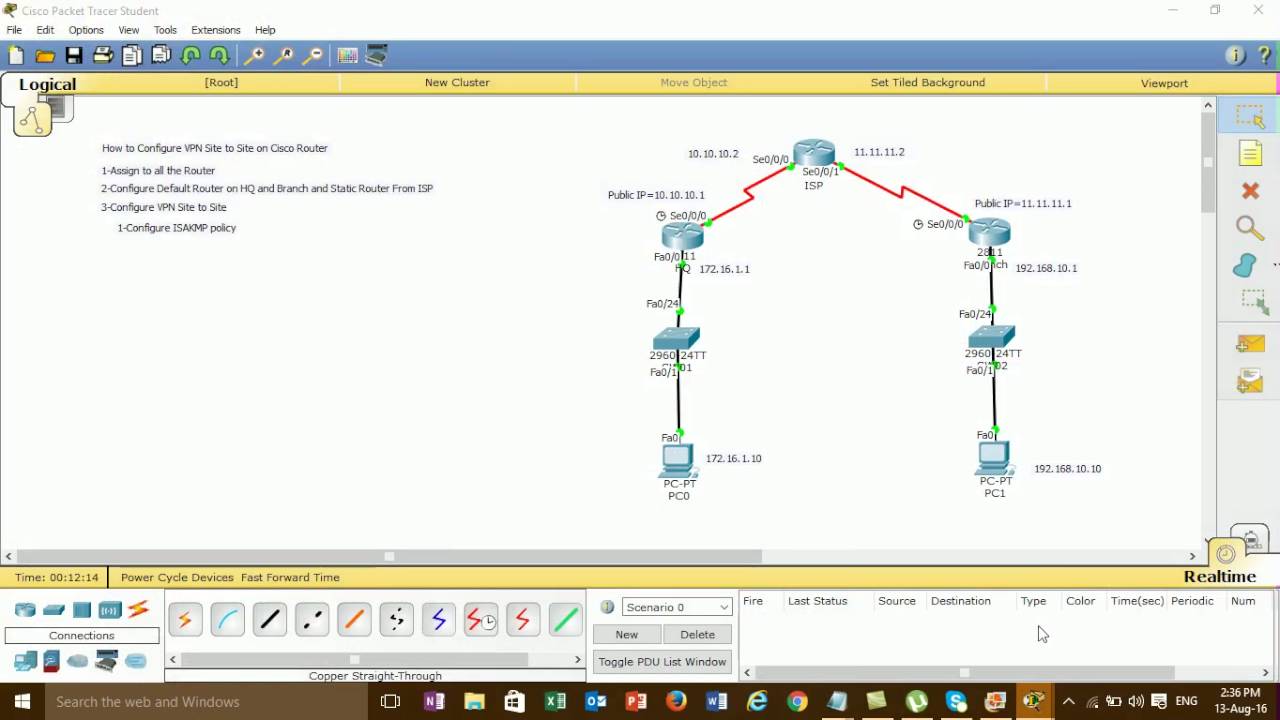Click Toggle PDU List Window button
The height and width of the screenshot is (720, 1280).
point(662,662)
